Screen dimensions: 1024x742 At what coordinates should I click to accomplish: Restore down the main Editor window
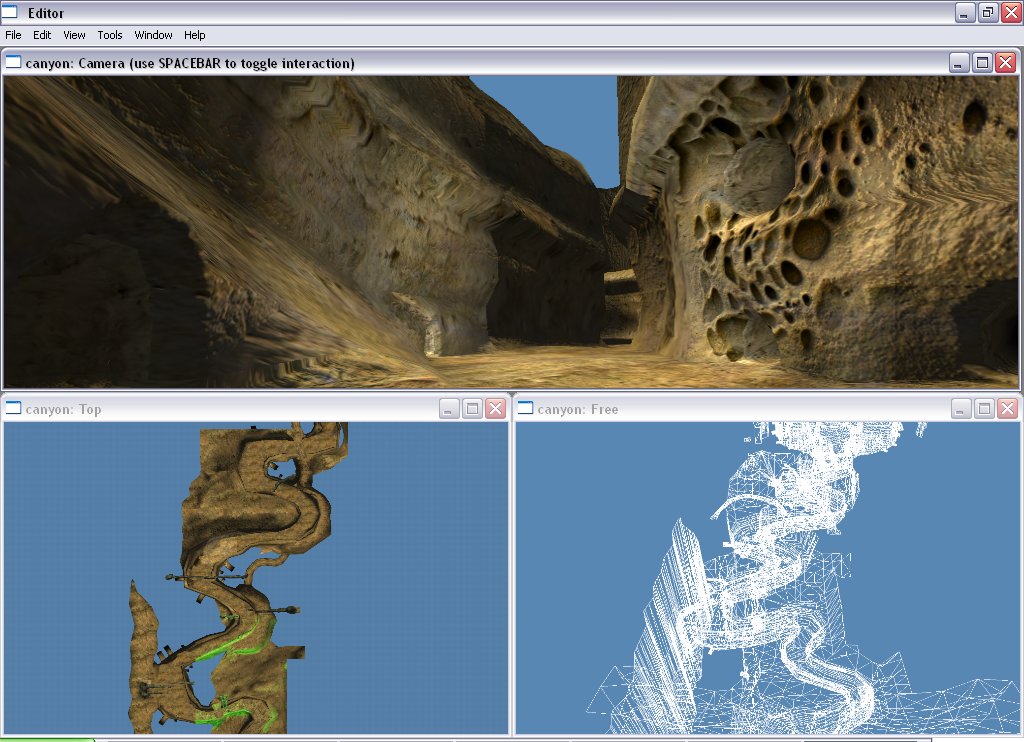click(987, 12)
